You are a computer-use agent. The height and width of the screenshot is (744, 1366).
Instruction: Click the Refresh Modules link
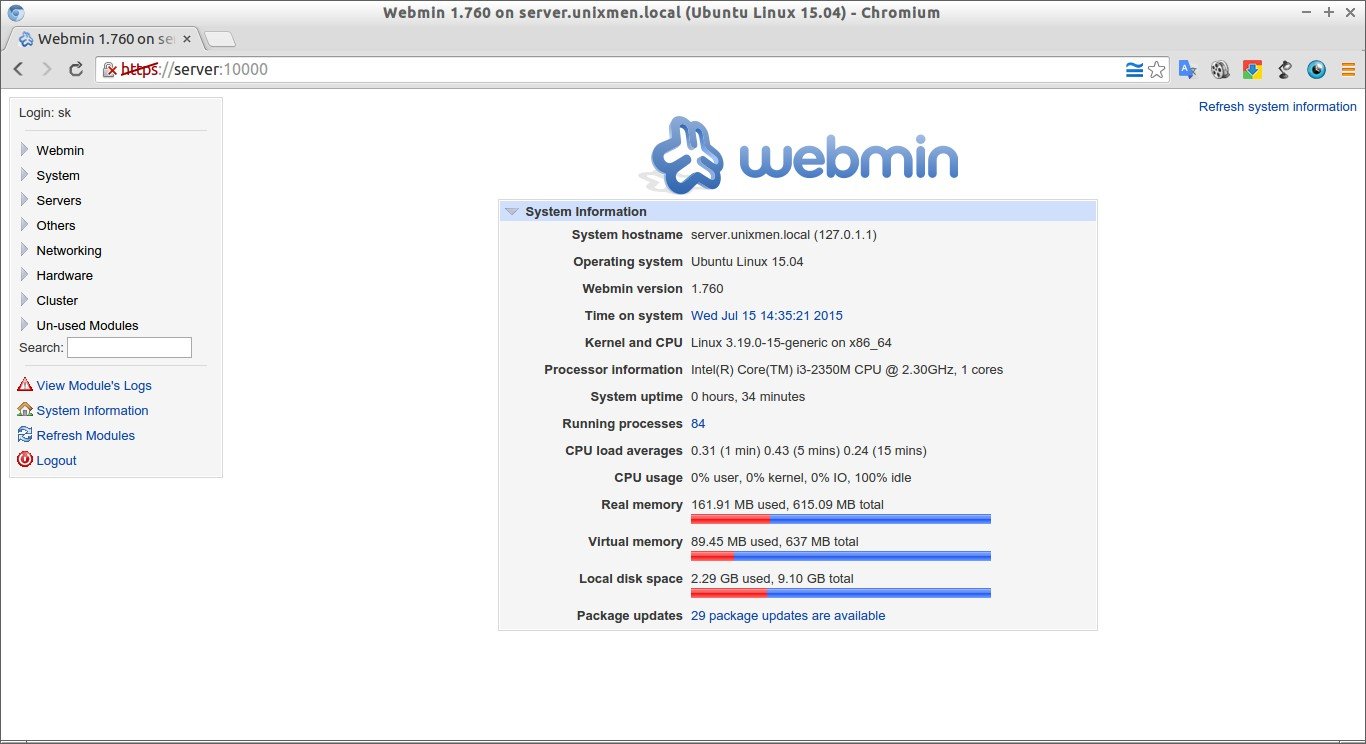click(x=86, y=435)
